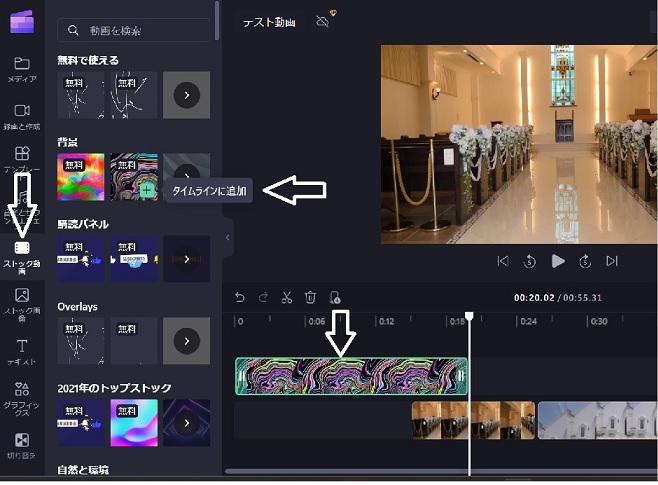The height and width of the screenshot is (485, 658).
Task: Open the 録画と作成 record tab
Action: (22, 117)
